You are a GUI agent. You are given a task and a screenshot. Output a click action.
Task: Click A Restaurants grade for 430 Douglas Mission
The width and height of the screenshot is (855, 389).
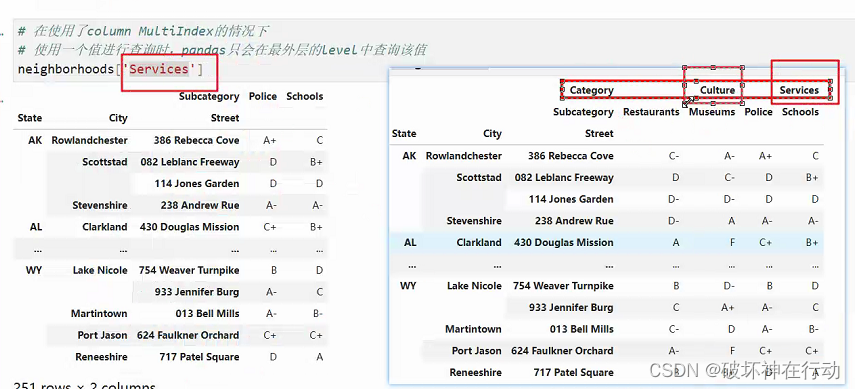click(676, 243)
